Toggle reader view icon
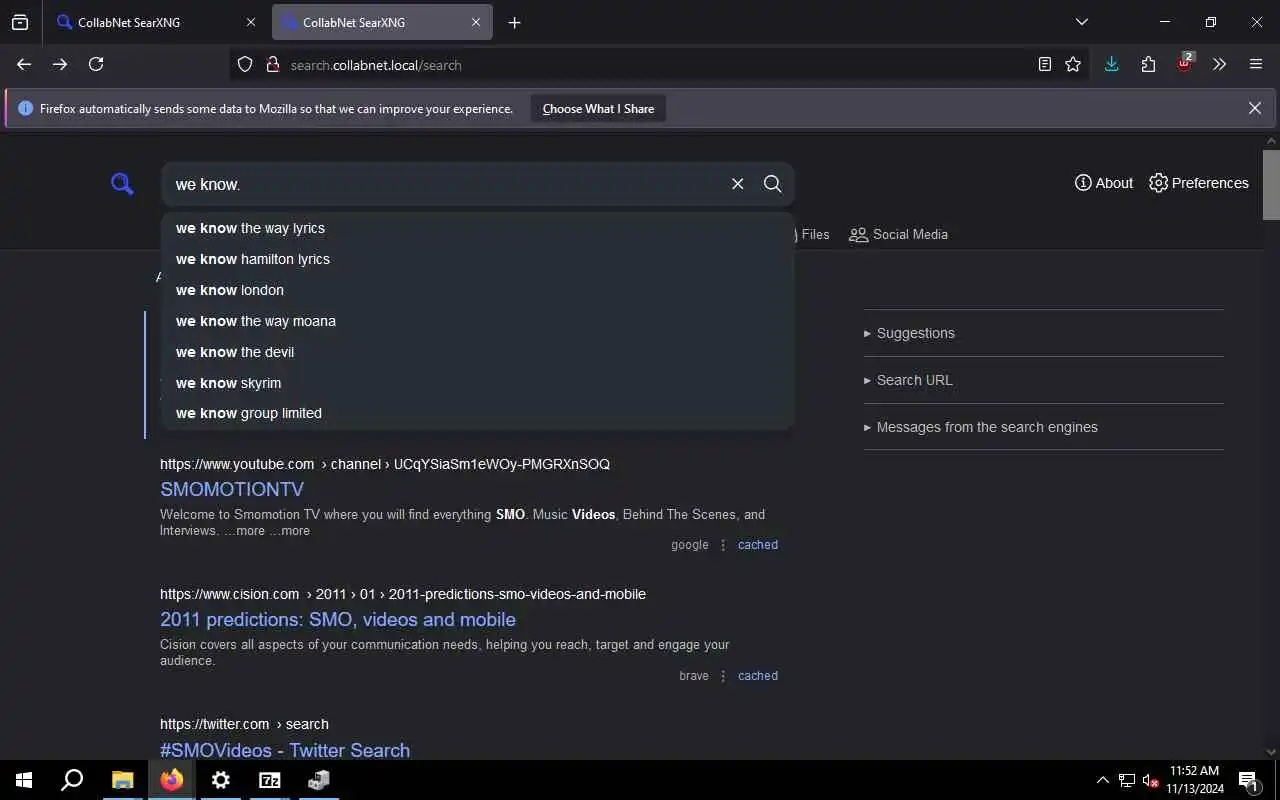This screenshot has height=800, width=1280. pyautogui.click(x=1045, y=64)
